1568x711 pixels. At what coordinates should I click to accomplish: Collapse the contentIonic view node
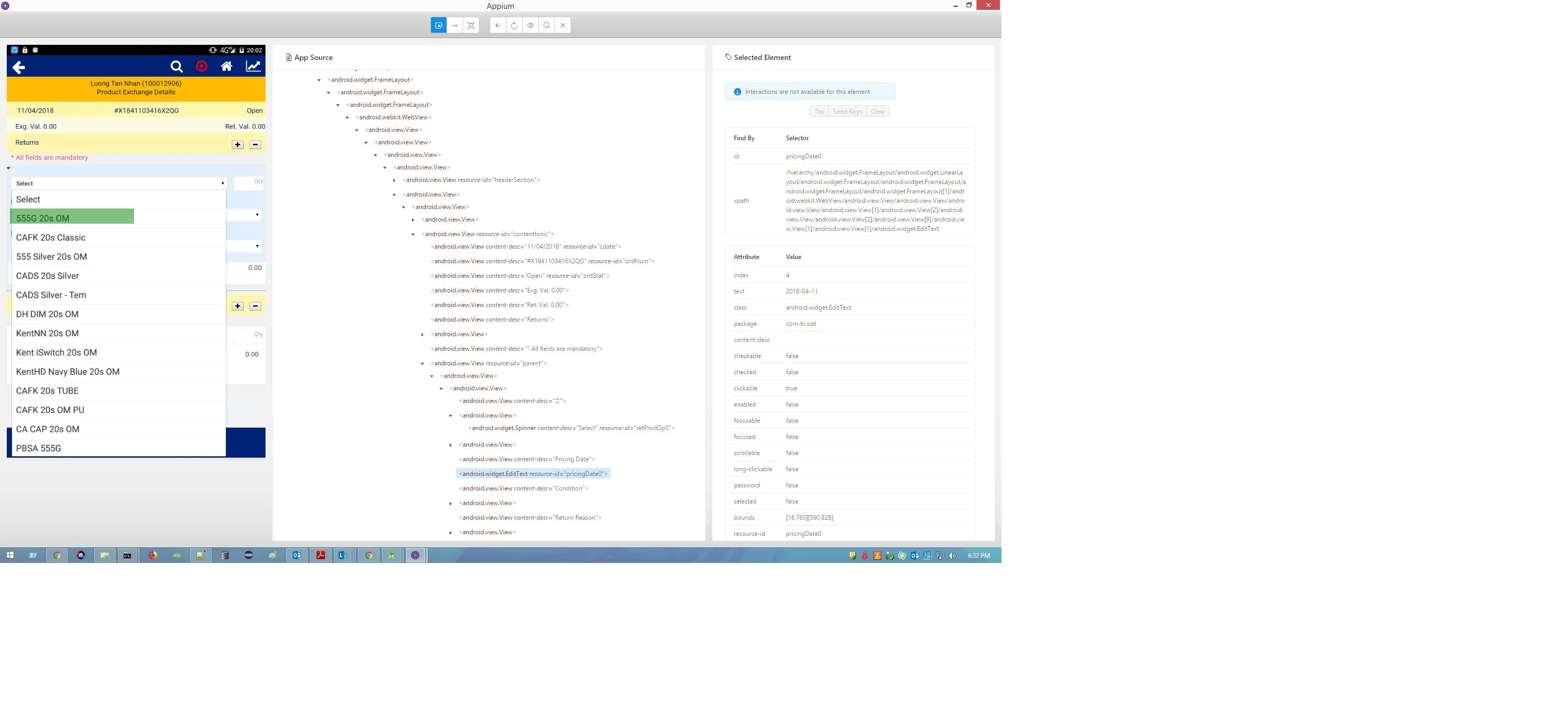[x=413, y=234]
